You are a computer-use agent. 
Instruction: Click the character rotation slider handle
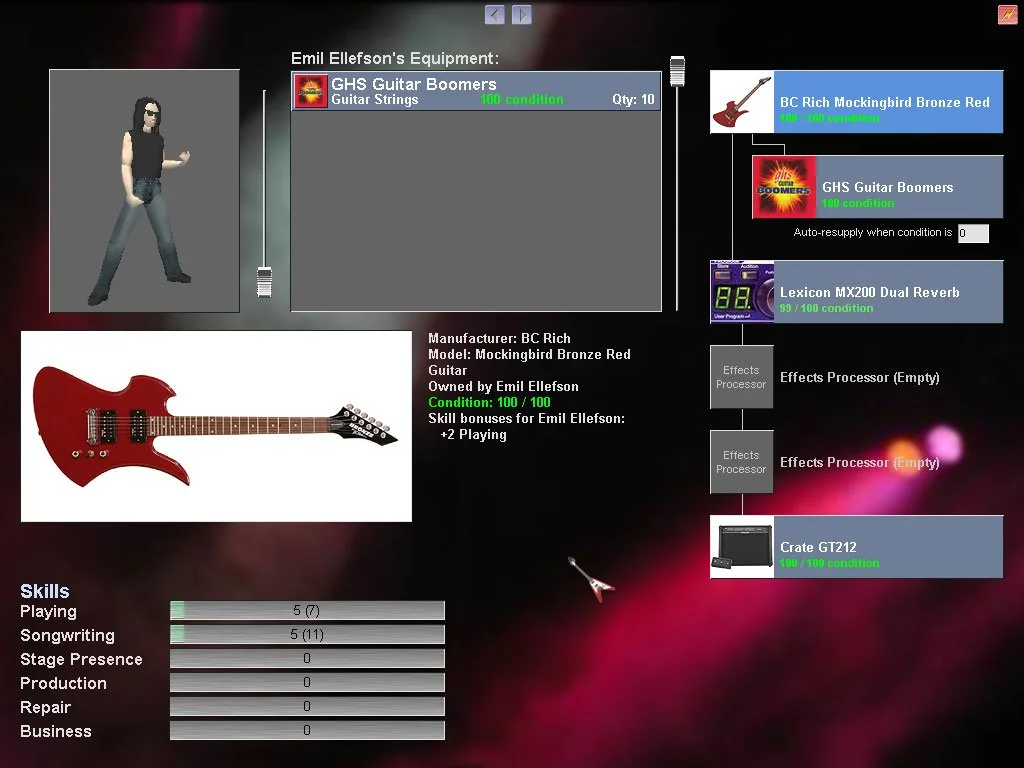click(264, 281)
